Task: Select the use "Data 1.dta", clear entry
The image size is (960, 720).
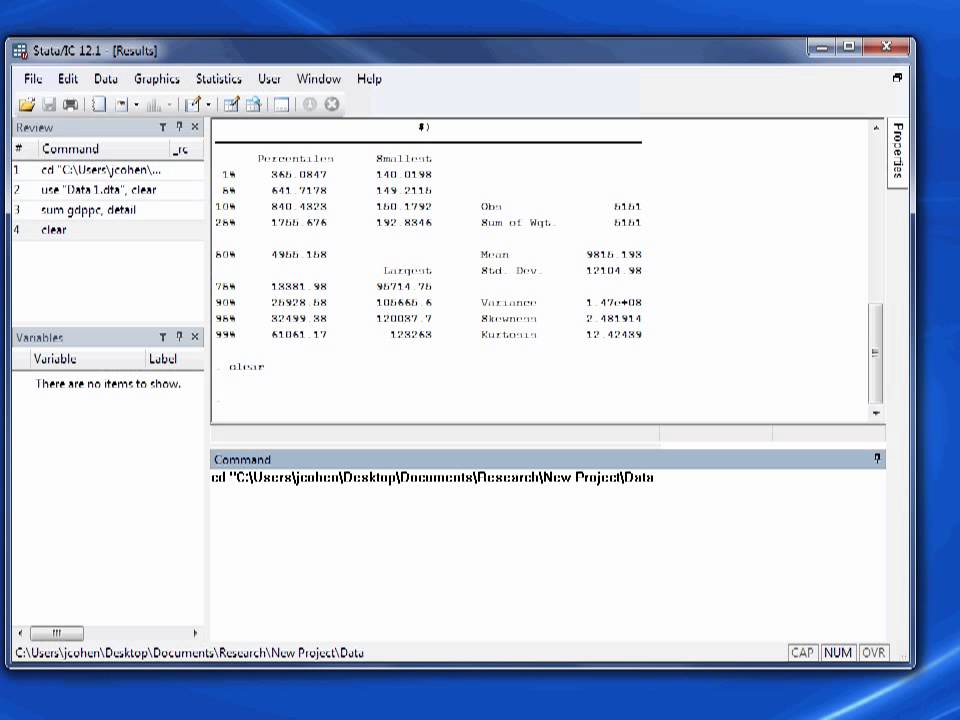Action: coord(108,190)
